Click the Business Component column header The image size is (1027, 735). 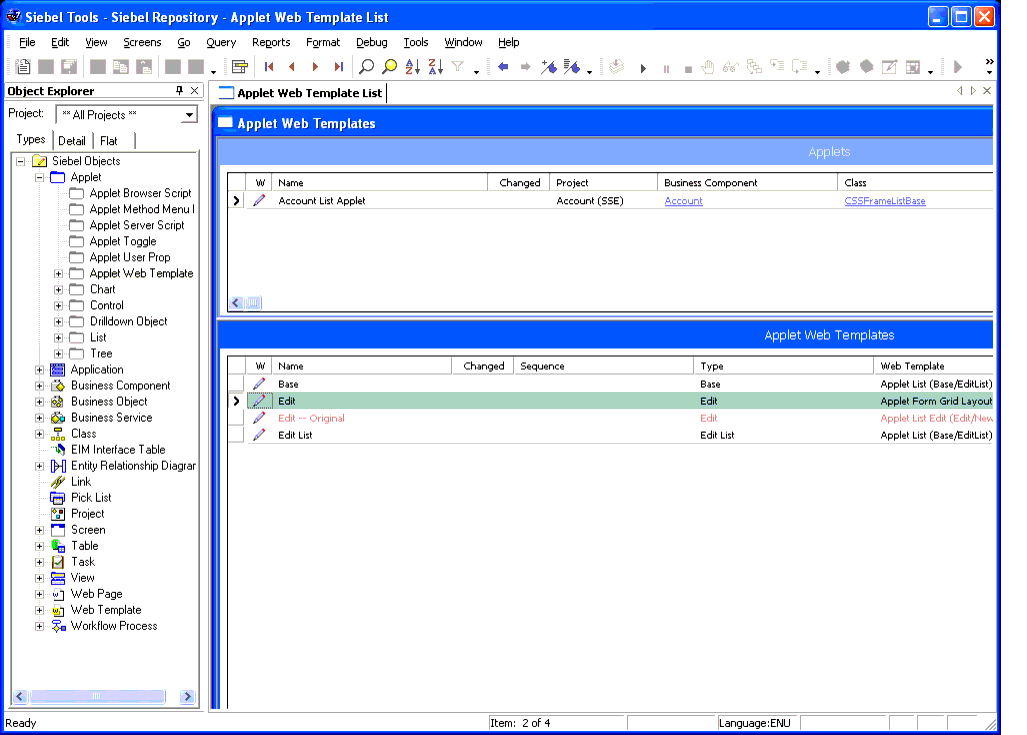(x=747, y=183)
